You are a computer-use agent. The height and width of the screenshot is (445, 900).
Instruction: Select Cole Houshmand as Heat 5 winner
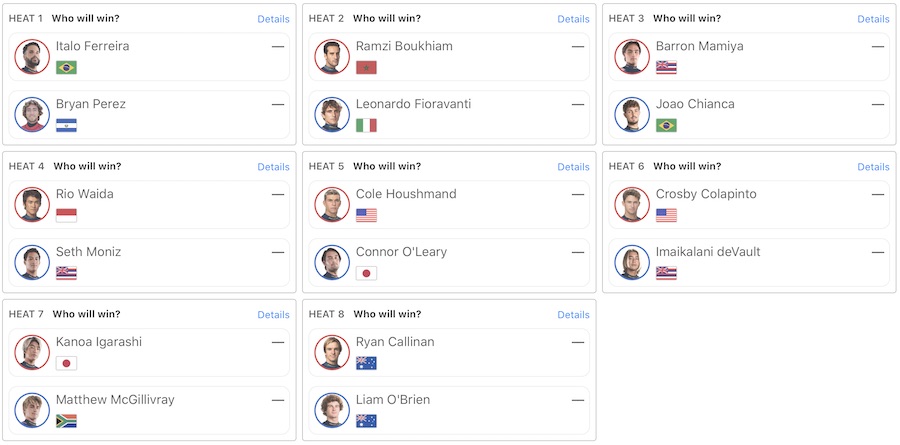click(450, 204)
